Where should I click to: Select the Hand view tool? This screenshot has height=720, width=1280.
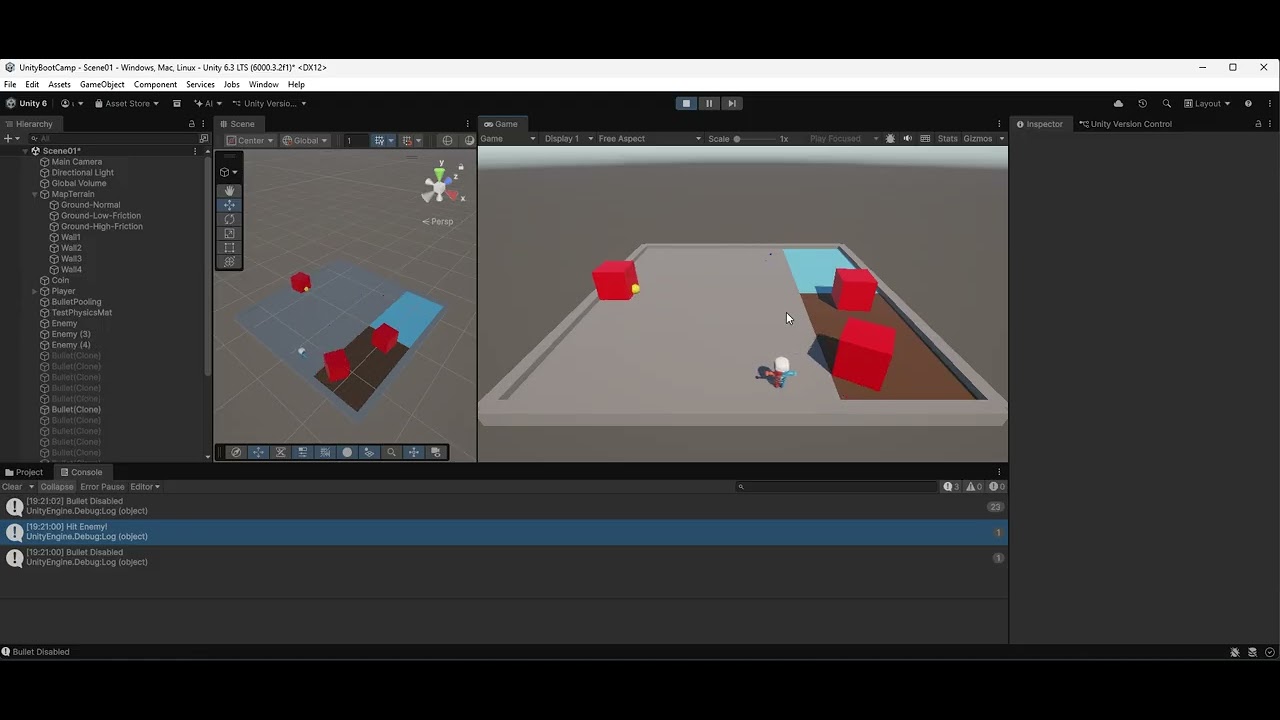[x=229, y=190]
